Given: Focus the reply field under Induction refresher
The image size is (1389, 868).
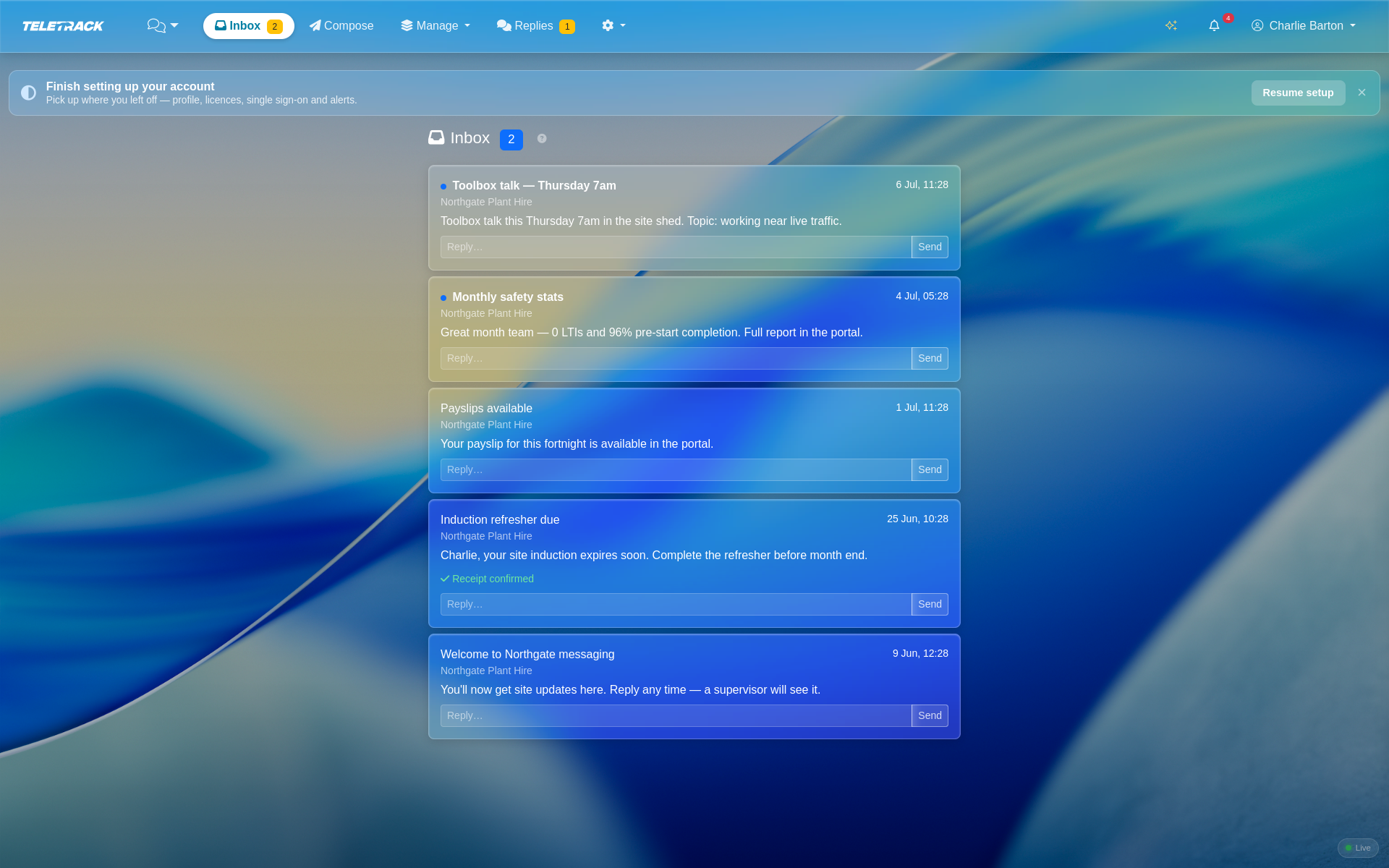Looking at the screenshot, I should tap(676, 604).
